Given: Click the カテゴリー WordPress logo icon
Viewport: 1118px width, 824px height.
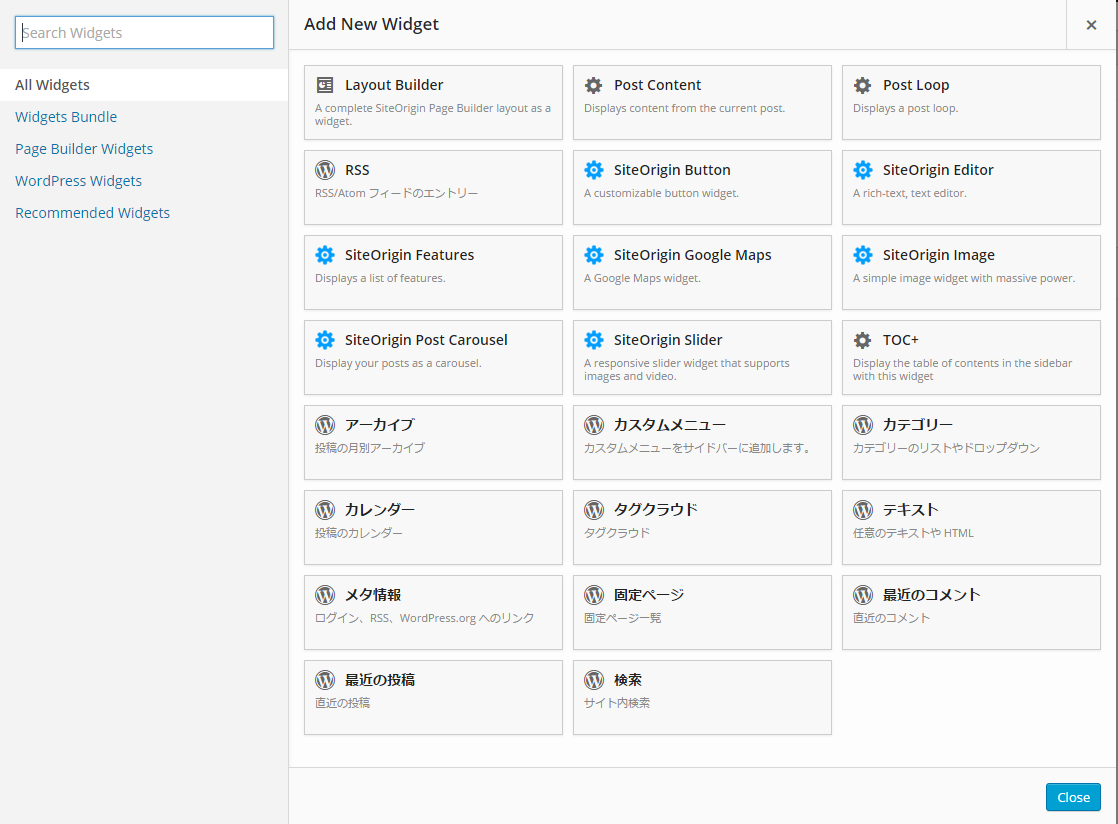Looking at the screenshot, I should coord(863,425).
